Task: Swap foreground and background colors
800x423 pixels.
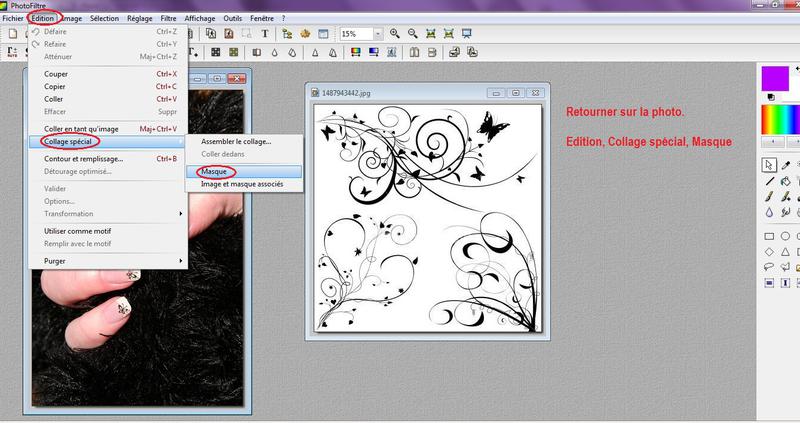Action: (770, 97)
